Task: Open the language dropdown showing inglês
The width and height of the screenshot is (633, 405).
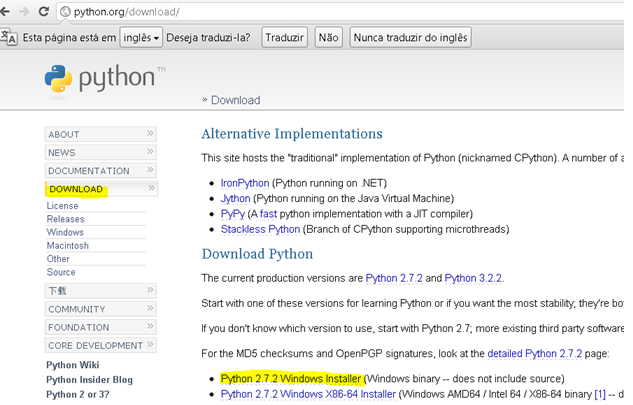Action: [141, 37]
